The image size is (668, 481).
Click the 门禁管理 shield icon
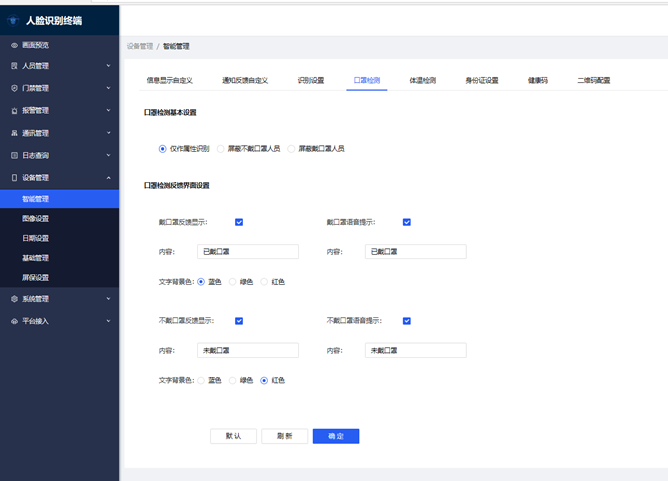[x=14, y=88]
